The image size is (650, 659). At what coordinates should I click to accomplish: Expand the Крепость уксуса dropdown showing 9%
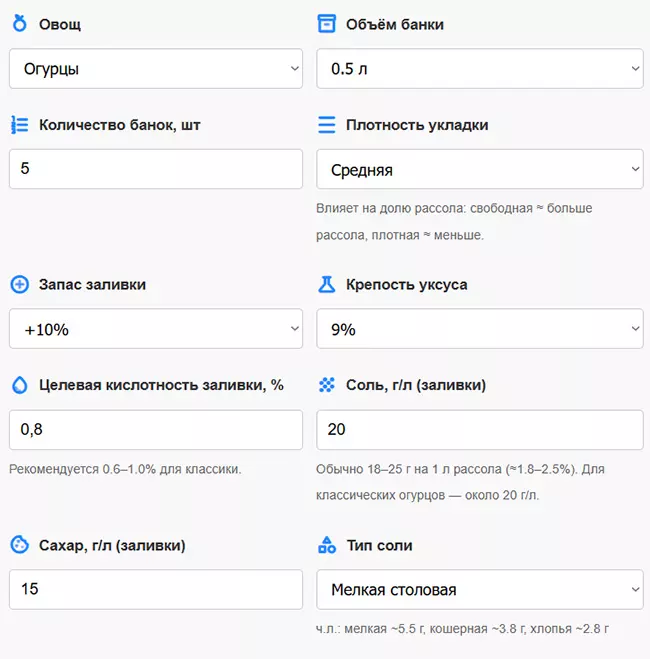[x=479, y=329]
